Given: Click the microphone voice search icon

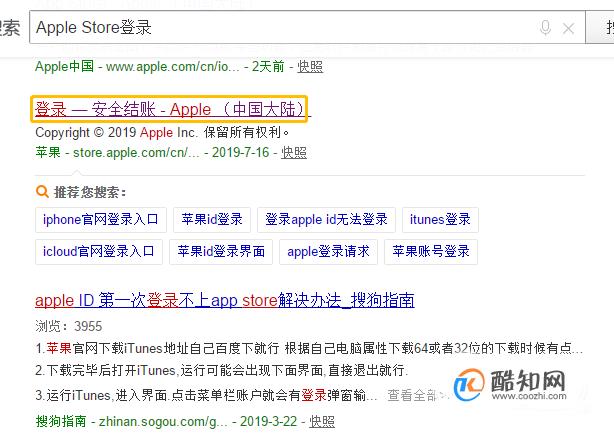Looking at the screenshot, I should 545,28.
